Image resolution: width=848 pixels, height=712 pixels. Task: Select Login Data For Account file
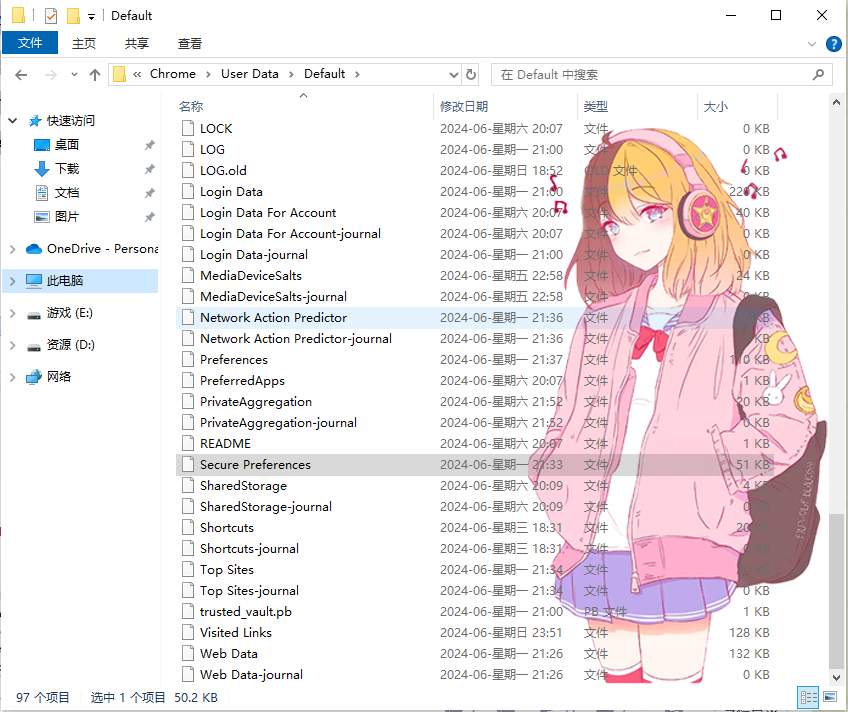point(268,212)
